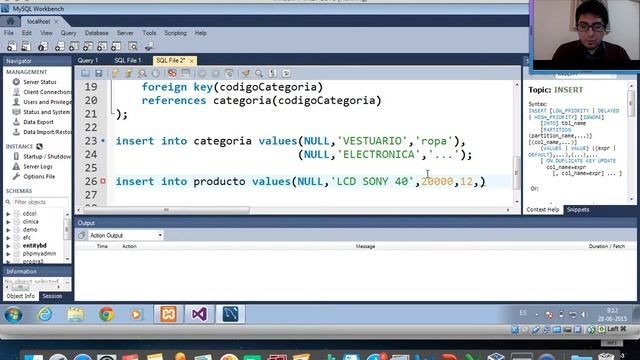Click the editor horizontal scrollbar thumb

click(166, 210)
